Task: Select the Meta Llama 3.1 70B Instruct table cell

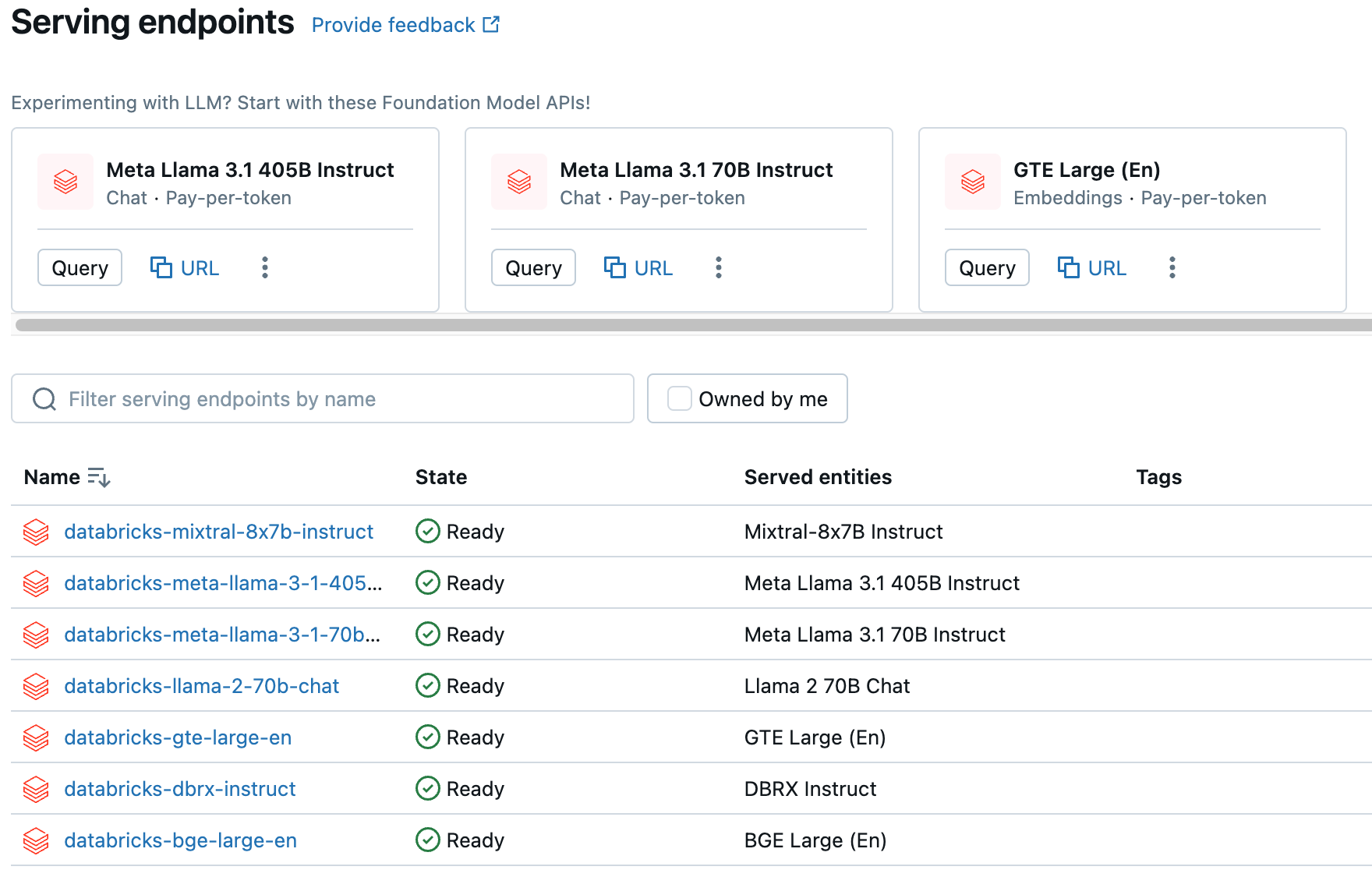Action: pos(875,635)
